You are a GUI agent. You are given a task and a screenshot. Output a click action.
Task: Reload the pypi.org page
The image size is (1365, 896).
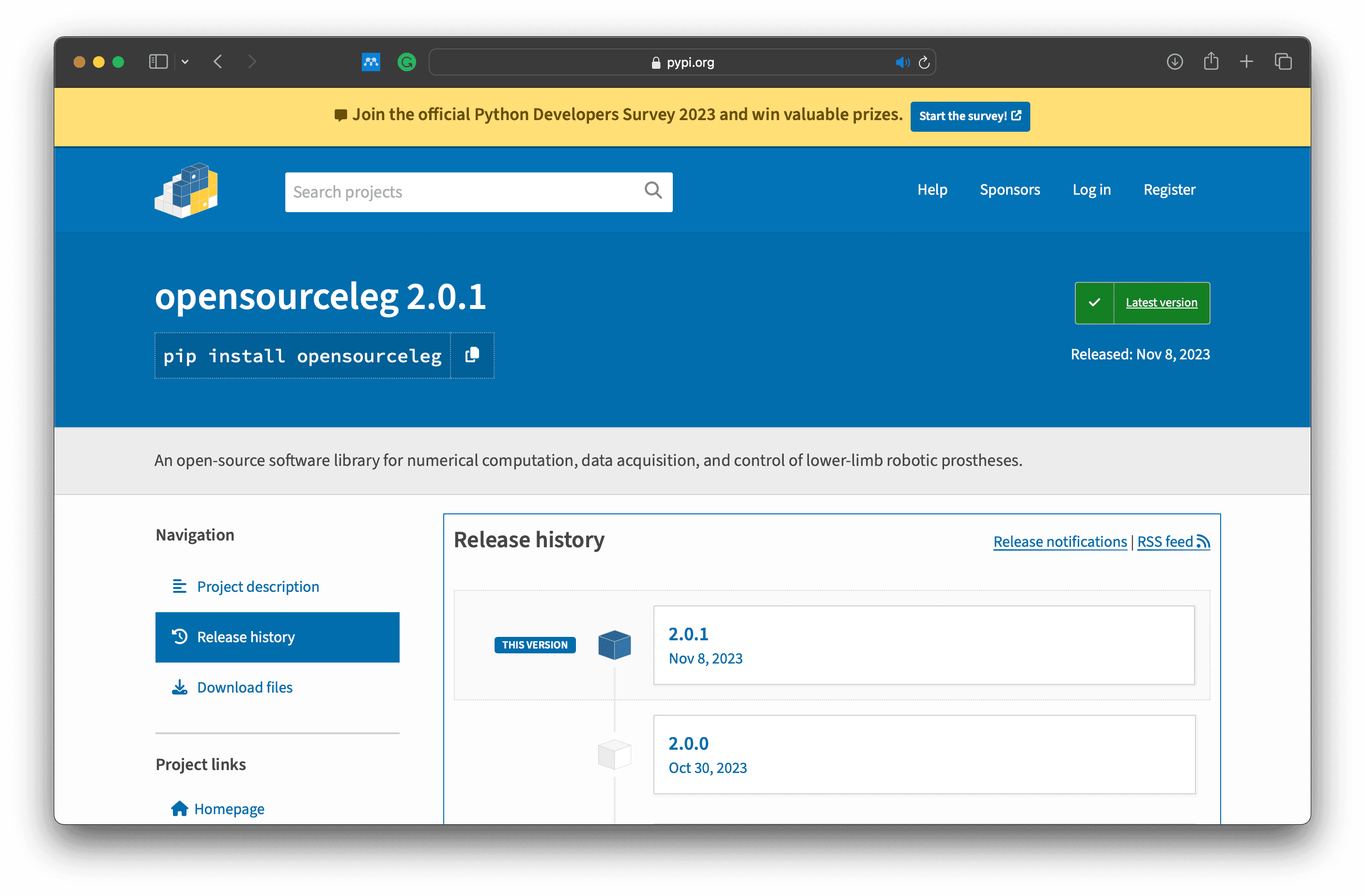click(x=924, y=62)
